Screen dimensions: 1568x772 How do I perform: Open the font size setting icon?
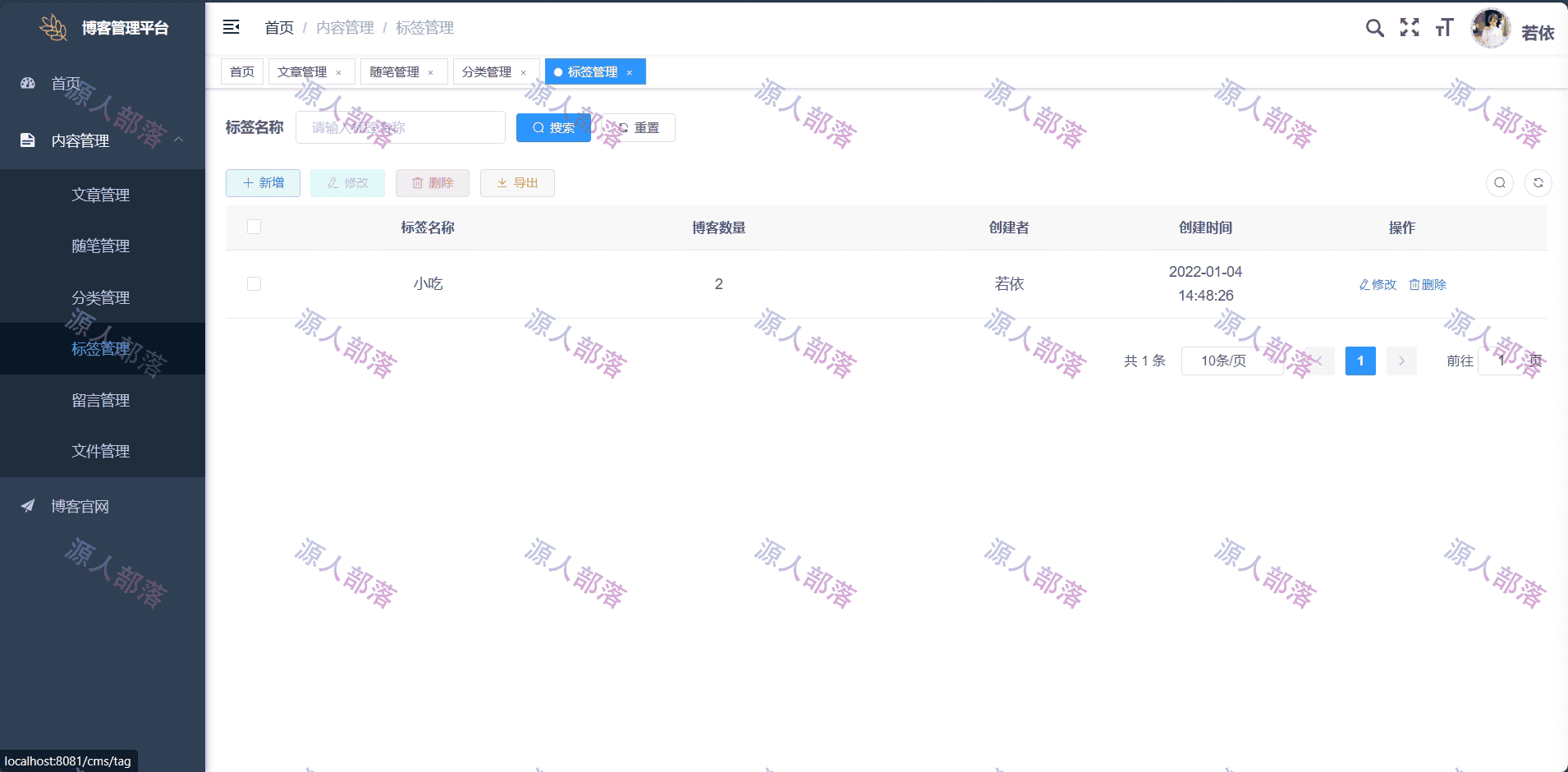click(1444, 28)
